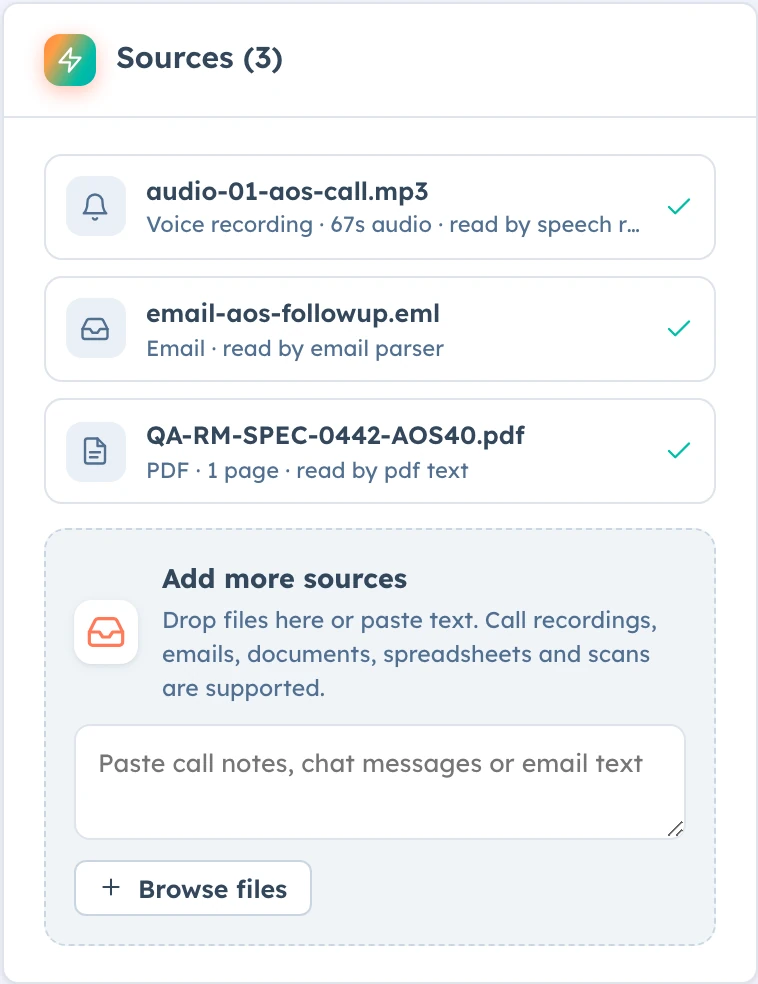Click the document icon for QA-RM-SPEC-0442-AOS40.pdf
The image size is (758, 984).
click(x=95, y=451)
